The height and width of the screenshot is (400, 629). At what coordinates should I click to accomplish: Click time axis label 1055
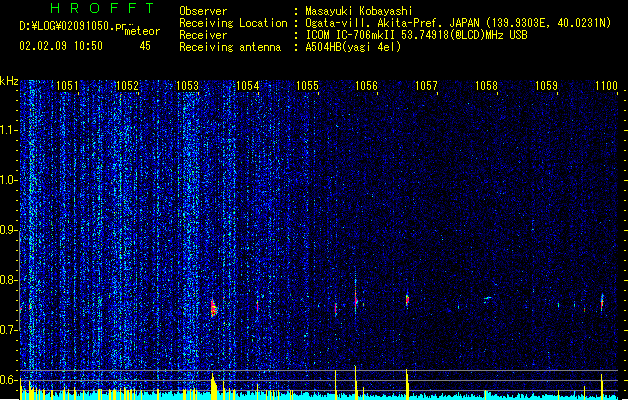(x=307, y=86)
